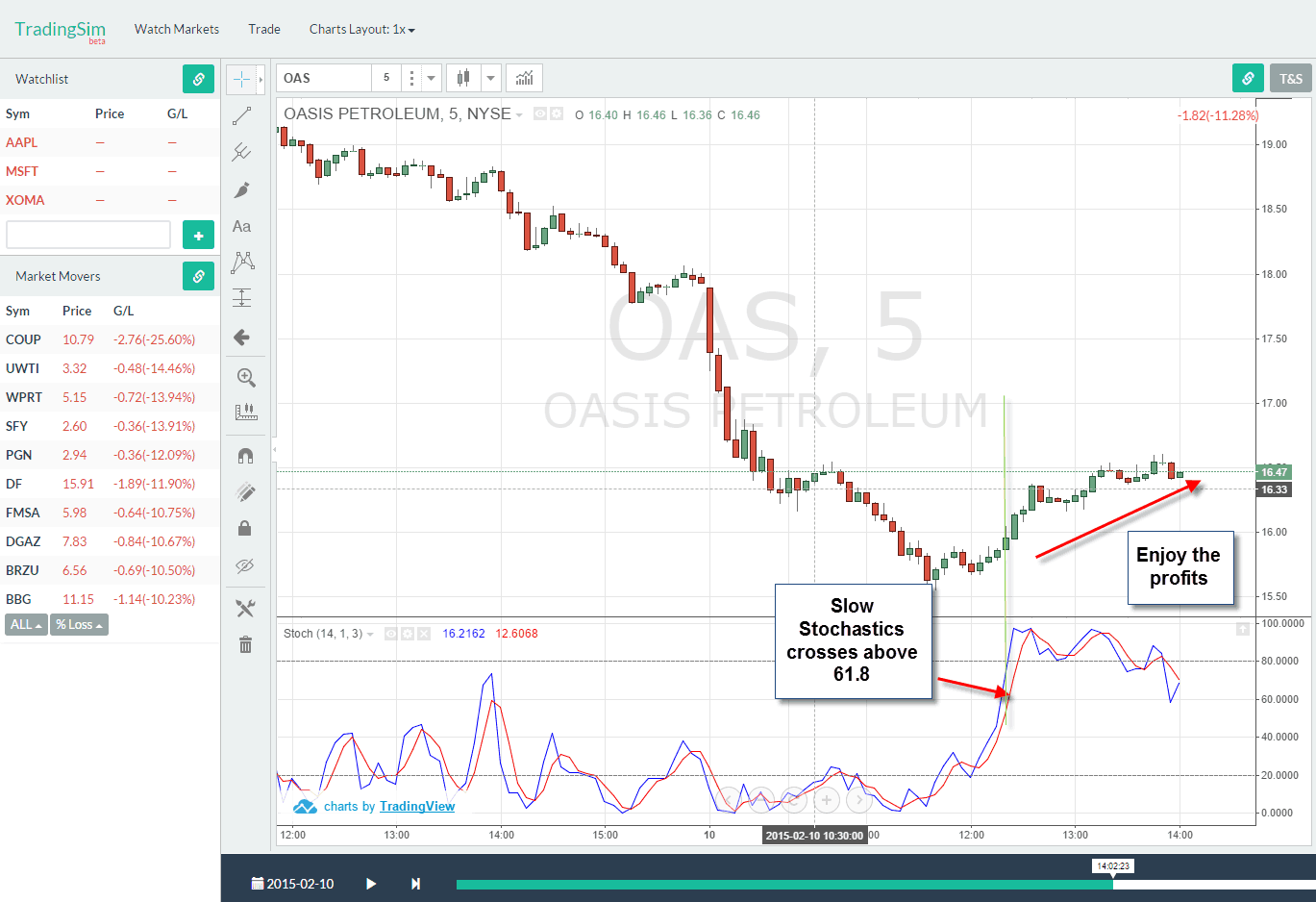Open the Charts Layout: 1x dropdown
Image resolution: width=1316 pixels, height=902 pixels.
361,29
